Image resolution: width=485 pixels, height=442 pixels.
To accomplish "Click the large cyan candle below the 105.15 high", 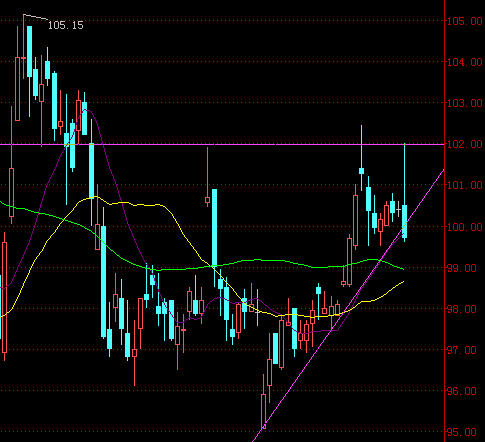I will click(x=30, y=52).
